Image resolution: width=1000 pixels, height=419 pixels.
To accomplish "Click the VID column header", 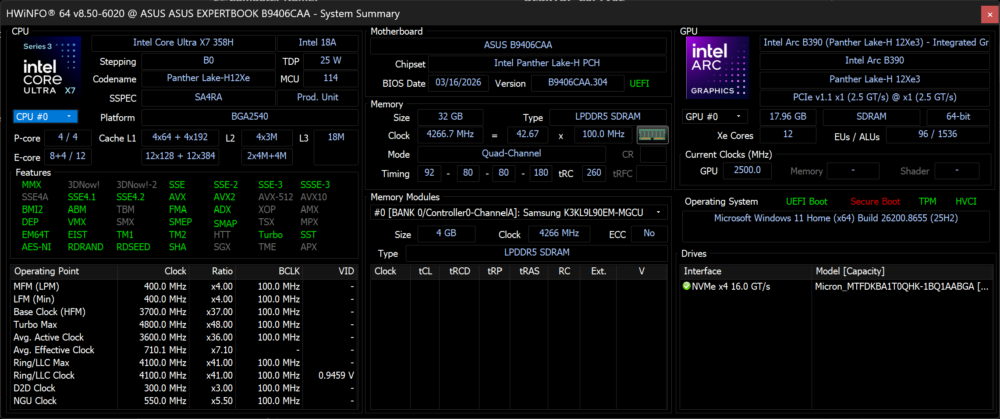I will click(x=330, y=271).
